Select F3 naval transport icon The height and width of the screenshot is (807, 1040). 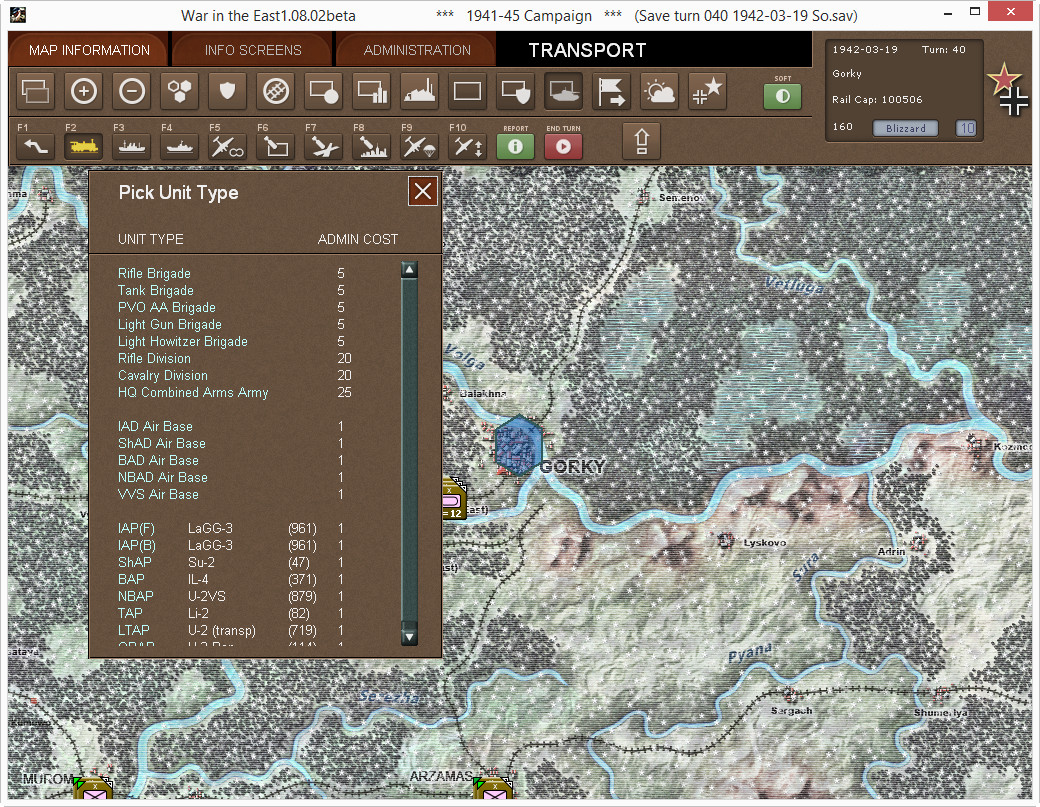[132, 146]
